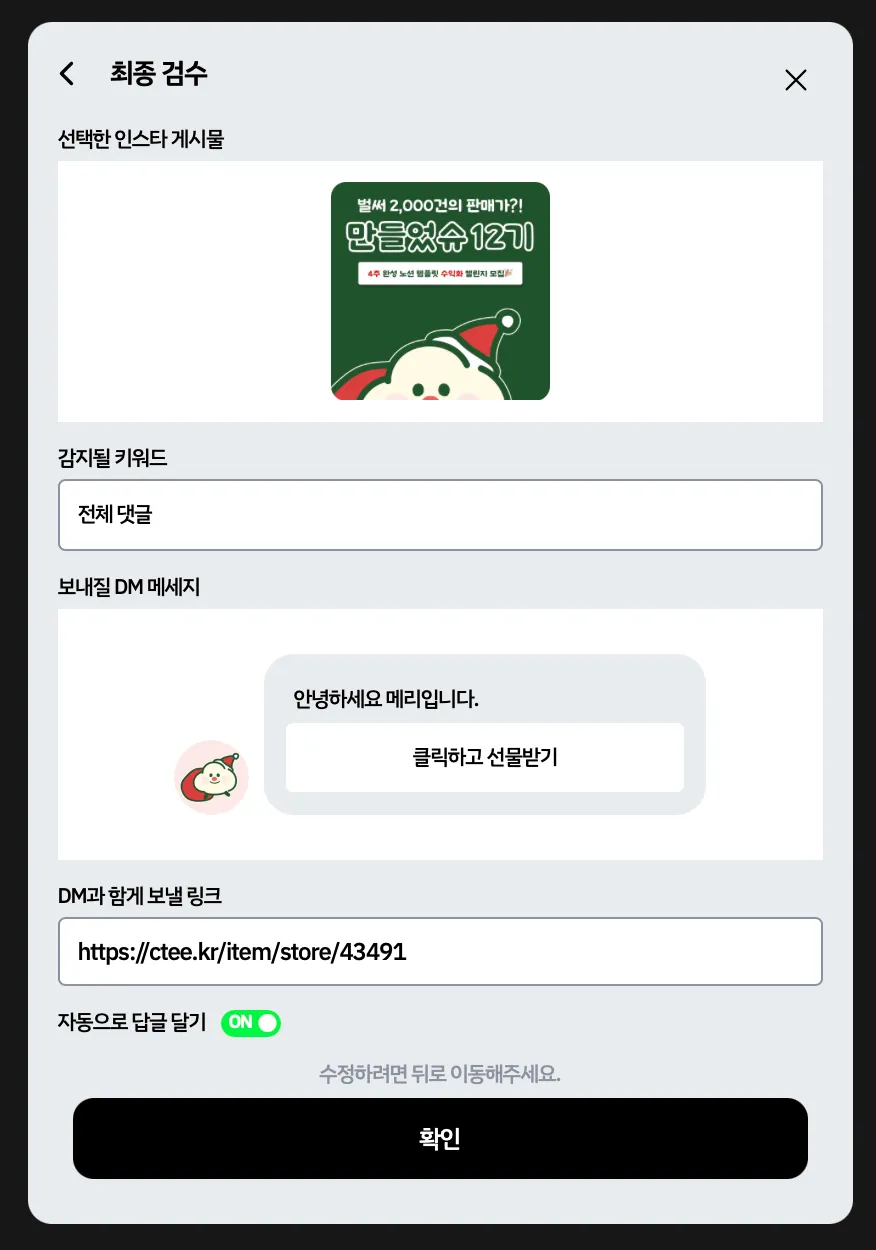Viewport: 876px width, 1250px height.
Task: Click the white recruitment banner in the post image
Action: tap(440, 273)
